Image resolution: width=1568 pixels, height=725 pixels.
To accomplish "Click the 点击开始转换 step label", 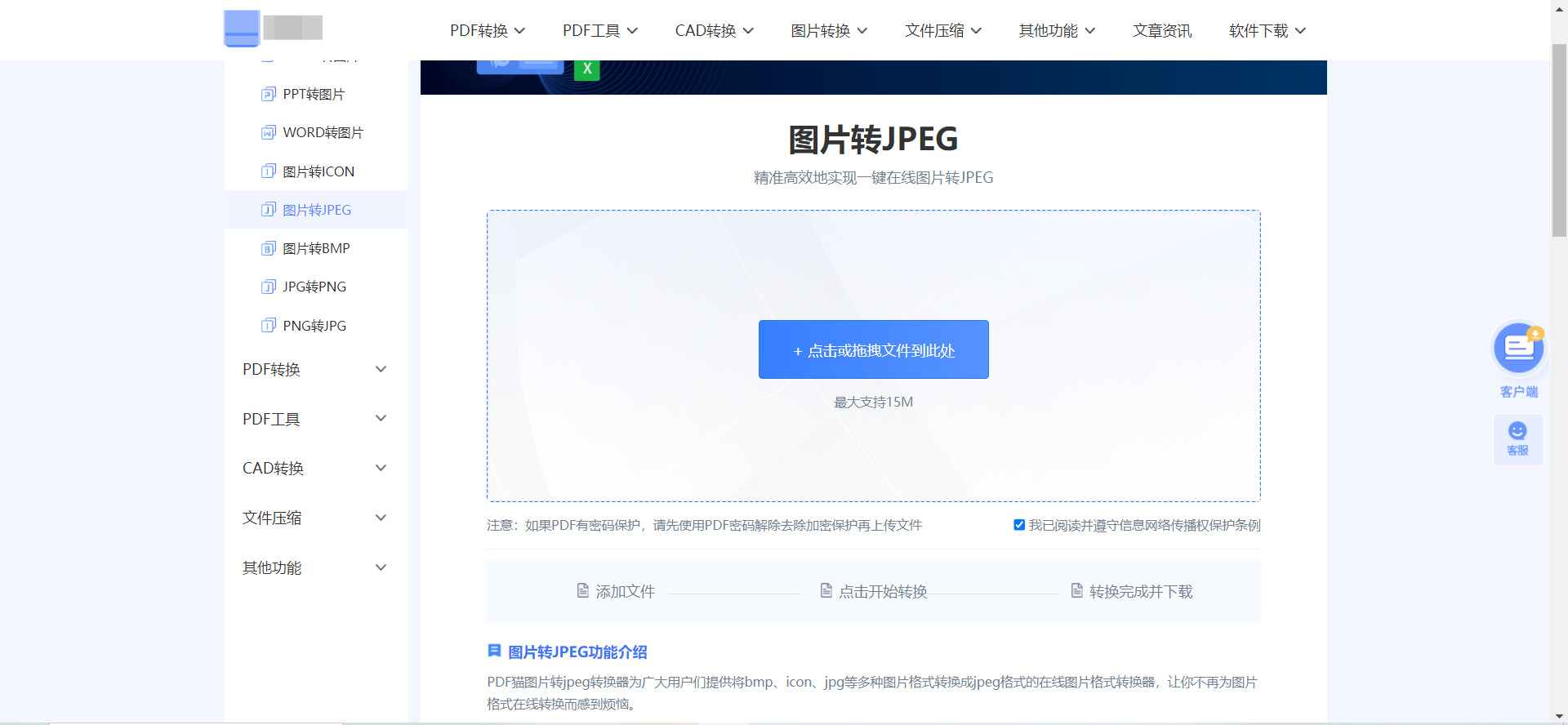I will (883, 591).
